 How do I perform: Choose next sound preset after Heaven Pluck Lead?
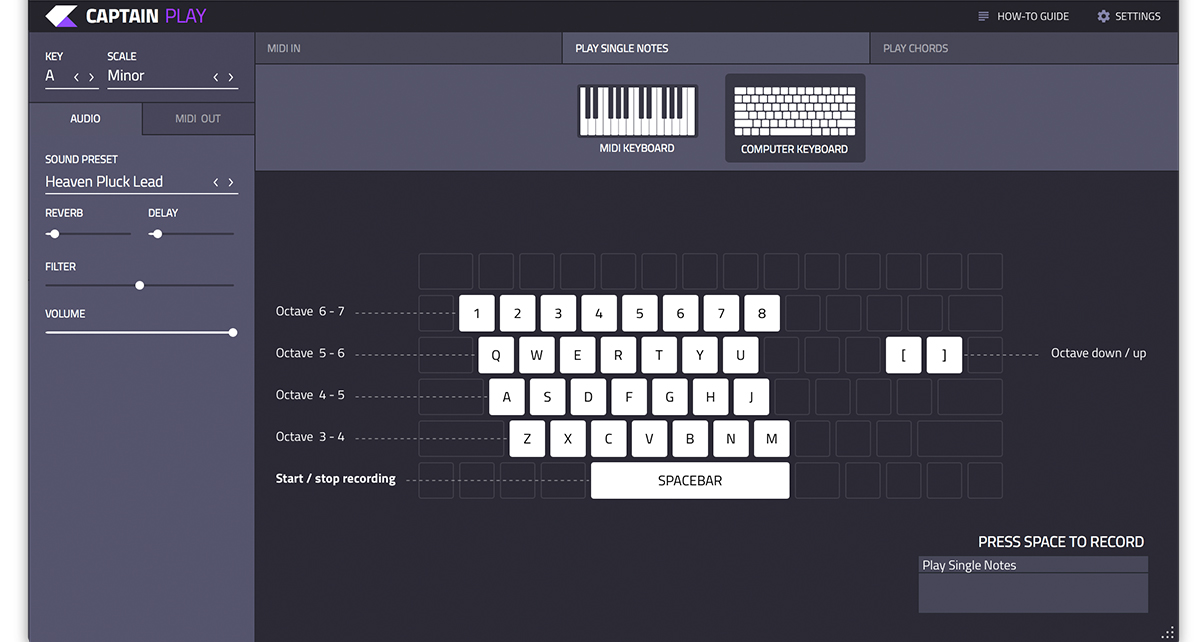coord(231,182)
